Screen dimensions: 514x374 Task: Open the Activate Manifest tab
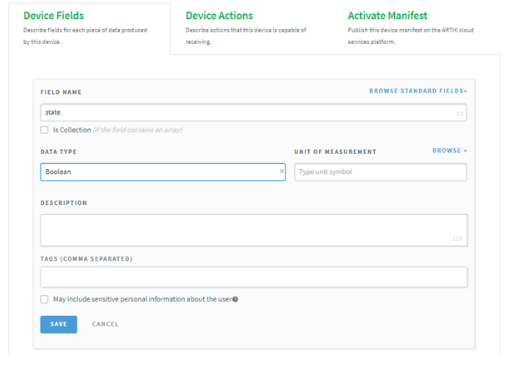coord(388,16)
